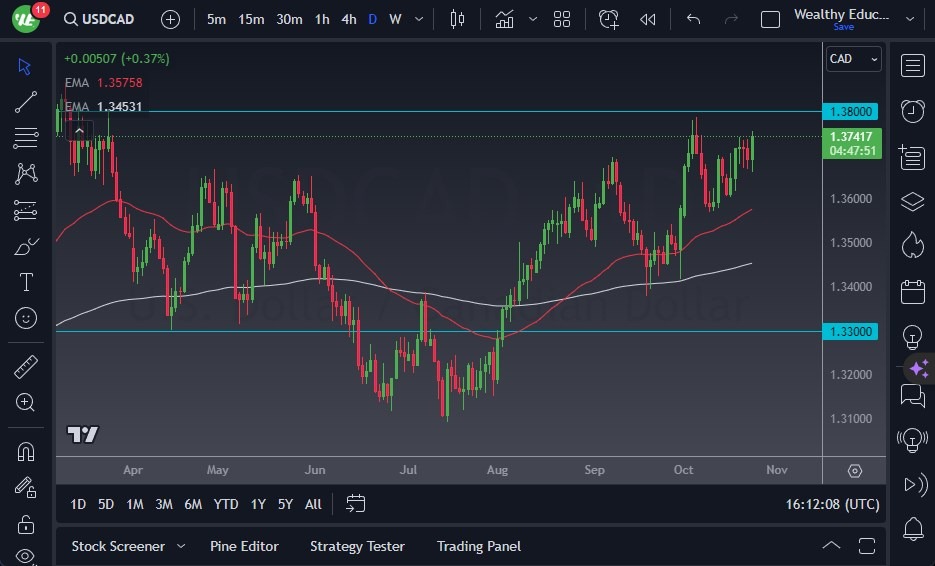This screenshot has width=935, height=566.
Task: Open the alerts alarm clock panel
Action: (x=912, y=111)
